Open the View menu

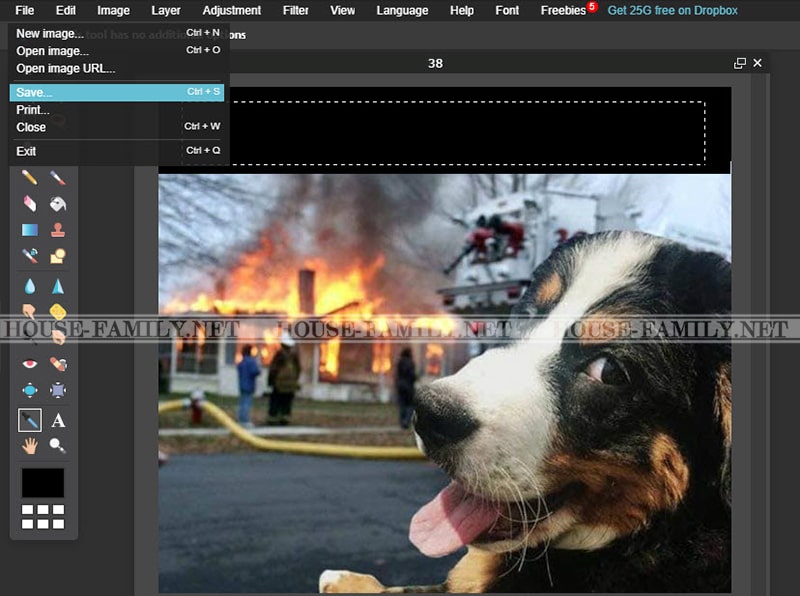(x=342, y=10)
